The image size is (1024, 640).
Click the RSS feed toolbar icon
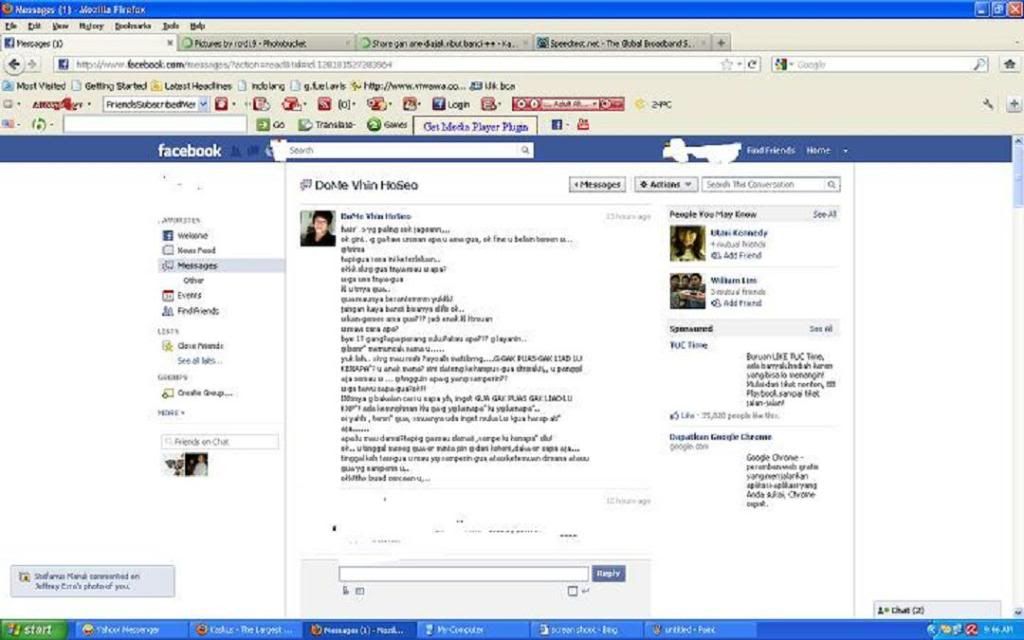click(x=325, y=104)
